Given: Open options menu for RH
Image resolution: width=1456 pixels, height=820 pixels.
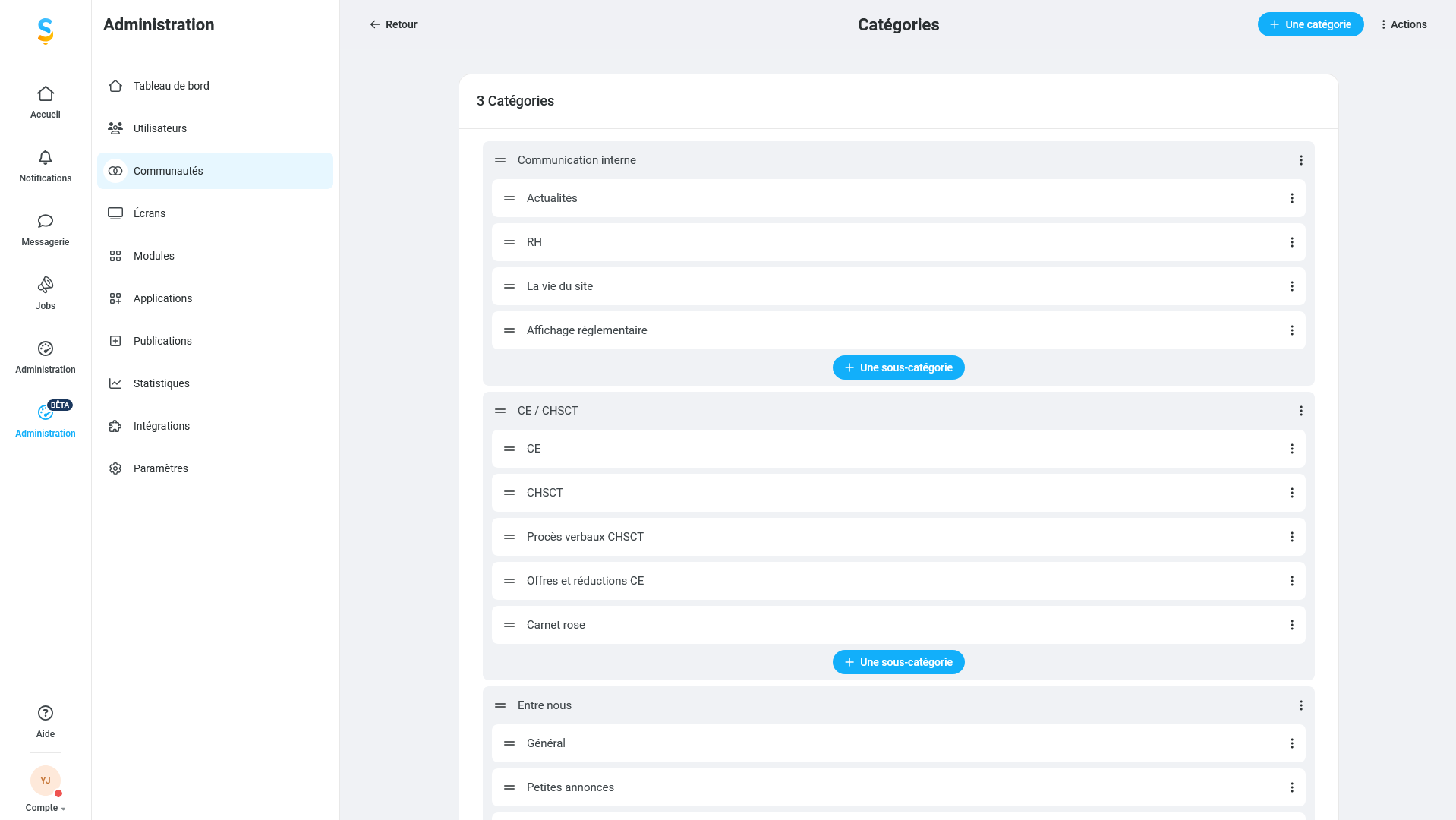Looking at the screenshot, I should pos(1292,242).
